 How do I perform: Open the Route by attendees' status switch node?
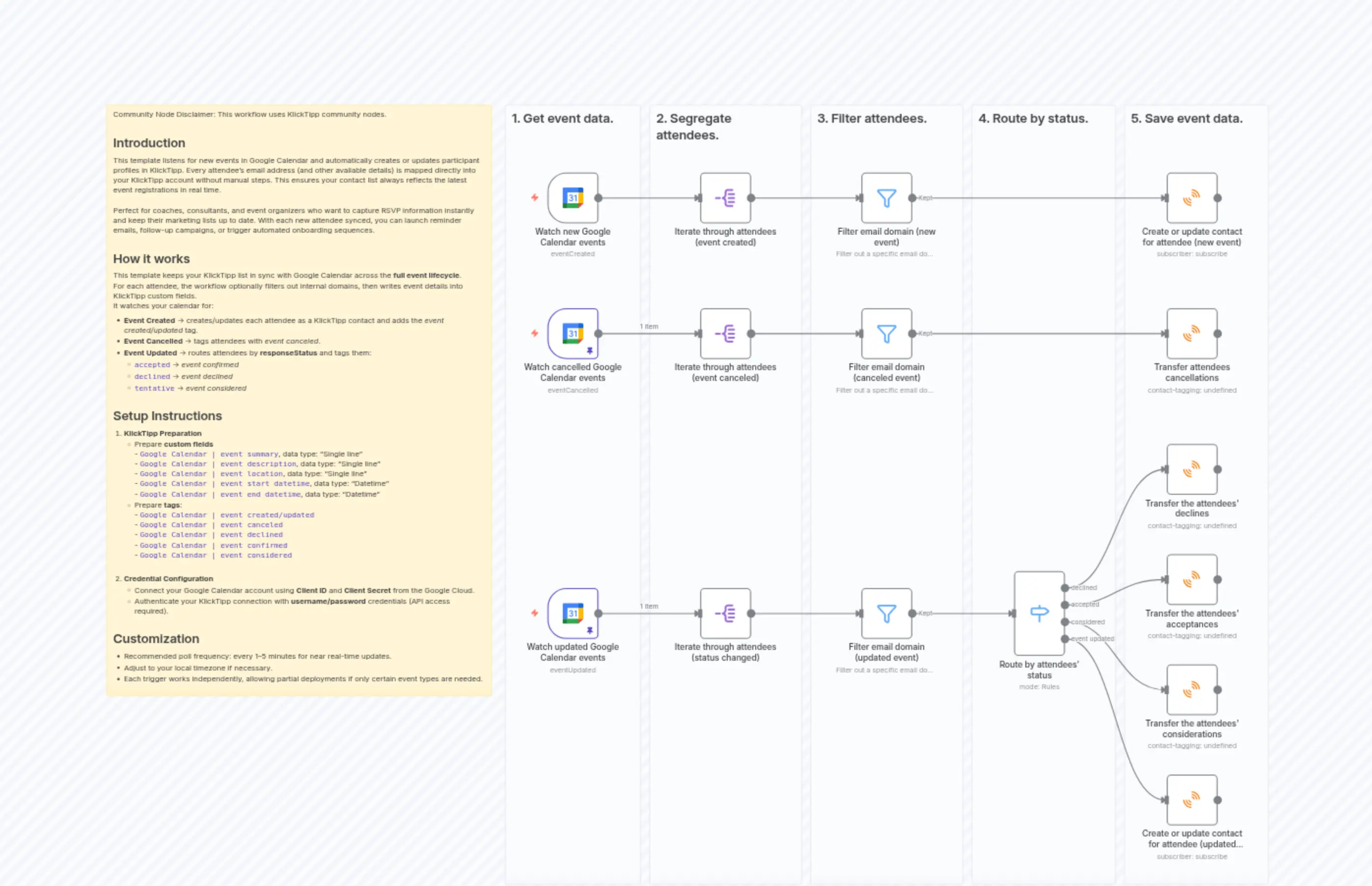click(x=1039, y=613)
